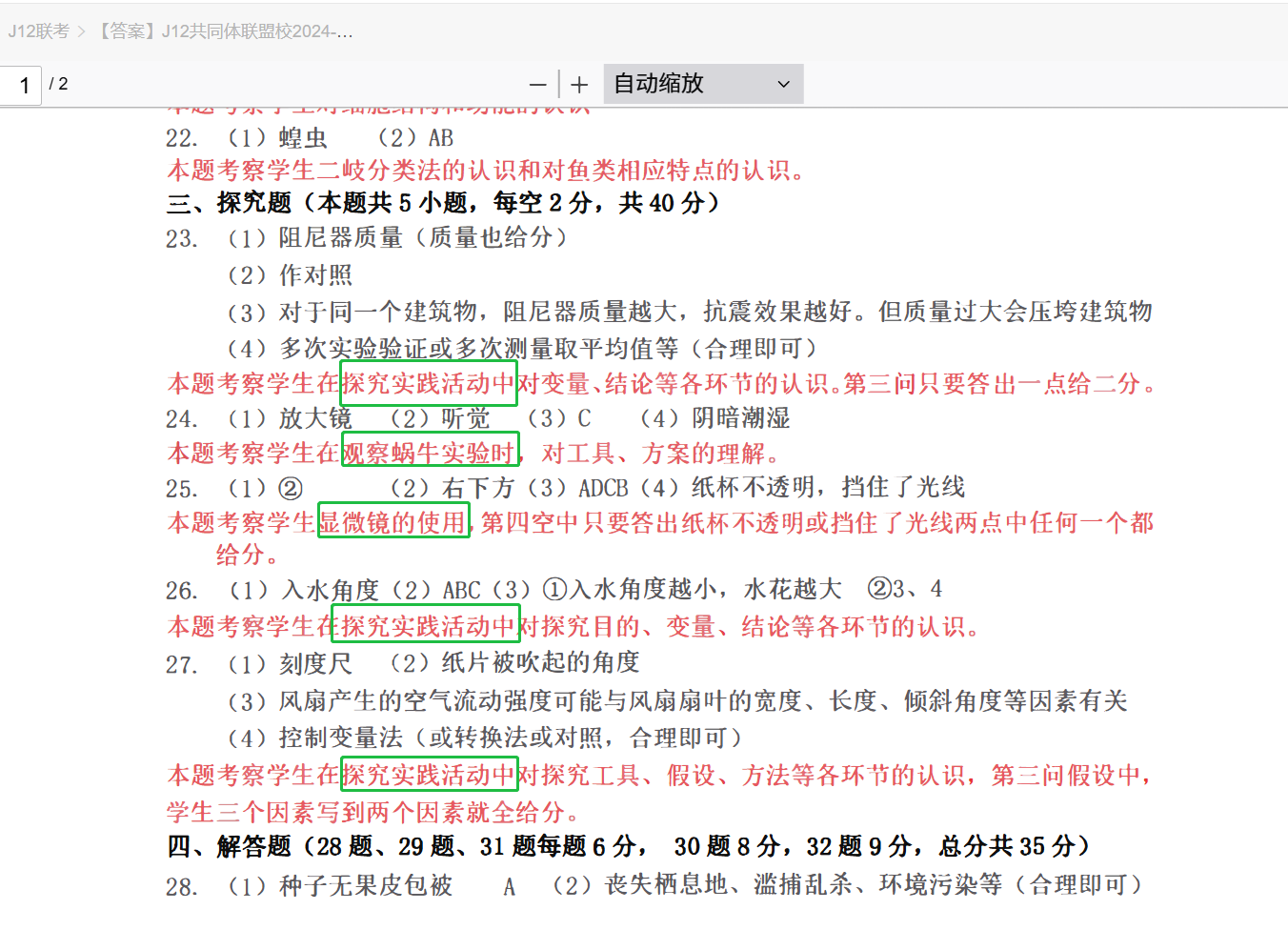1288x930 pixels.
Task: Click the page number input field
Action: click(23, 85)
